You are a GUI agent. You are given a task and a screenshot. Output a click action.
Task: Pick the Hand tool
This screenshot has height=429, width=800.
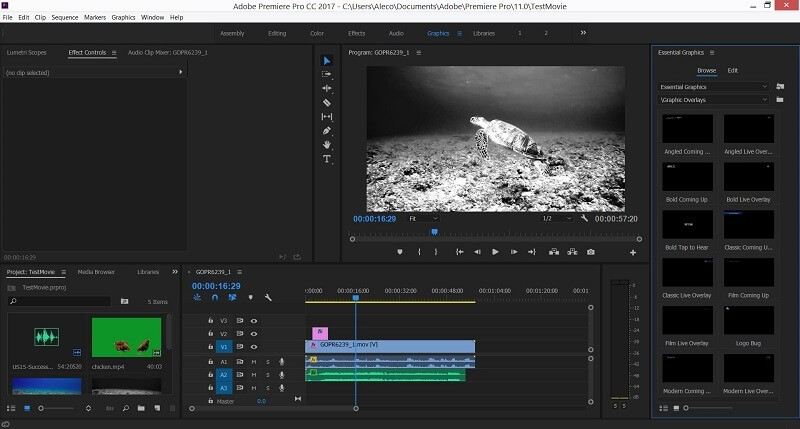tap(326, 145)
